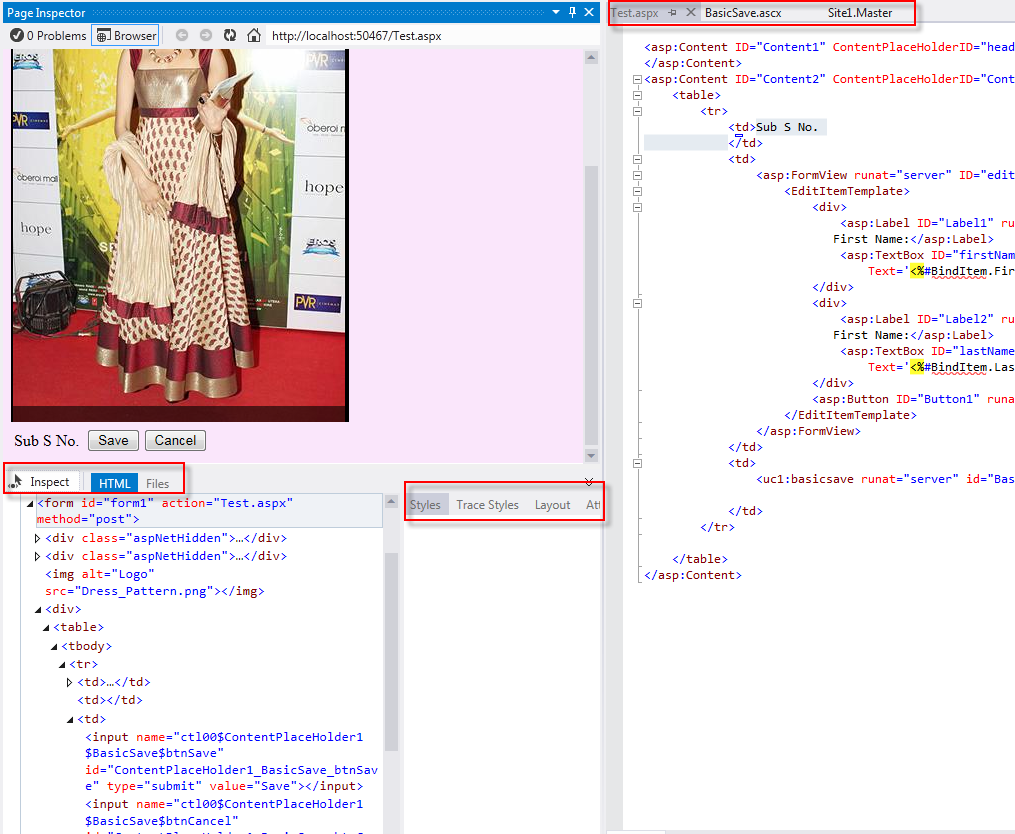The height and width of the screenshot is (834, 1015).
Task: Click the dress photo in preview
Action: pyautogui.click(x=179, y=235)
